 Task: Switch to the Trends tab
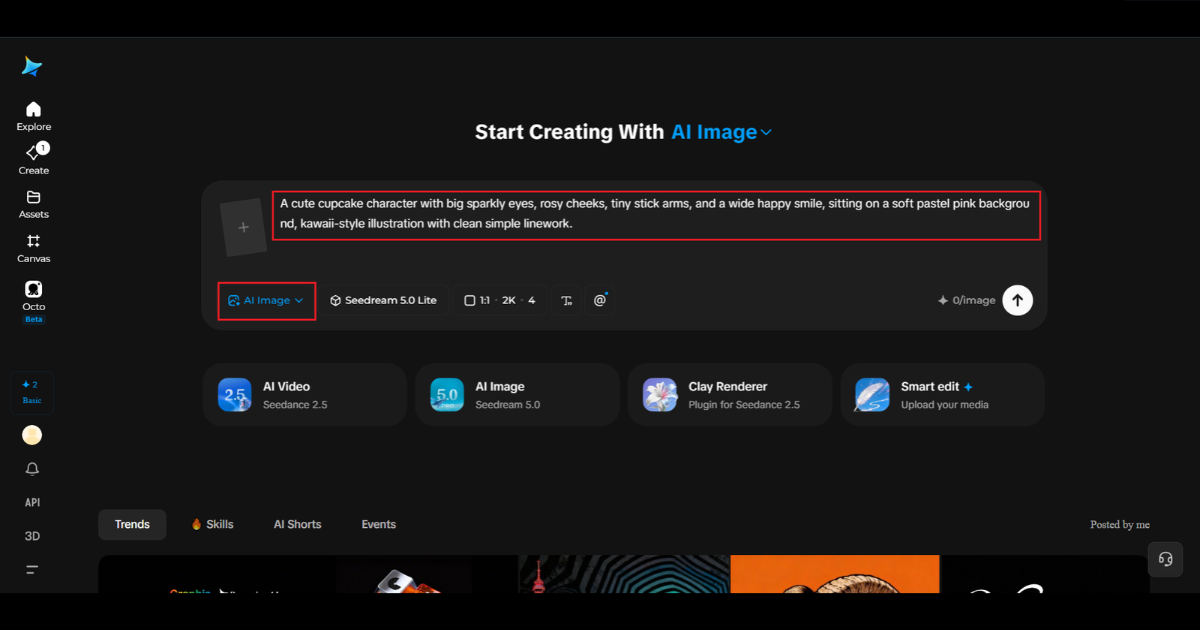132,524
